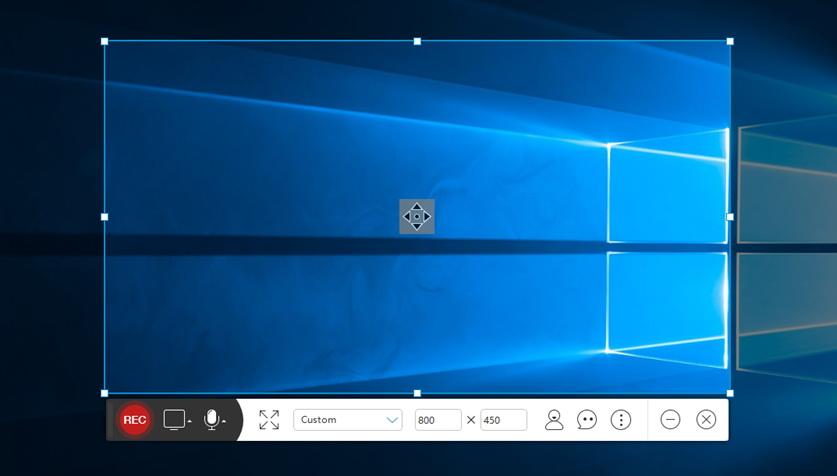Start recording with the red REC button
This screenshot has height=476, width=837.
[x=134, y=420]
